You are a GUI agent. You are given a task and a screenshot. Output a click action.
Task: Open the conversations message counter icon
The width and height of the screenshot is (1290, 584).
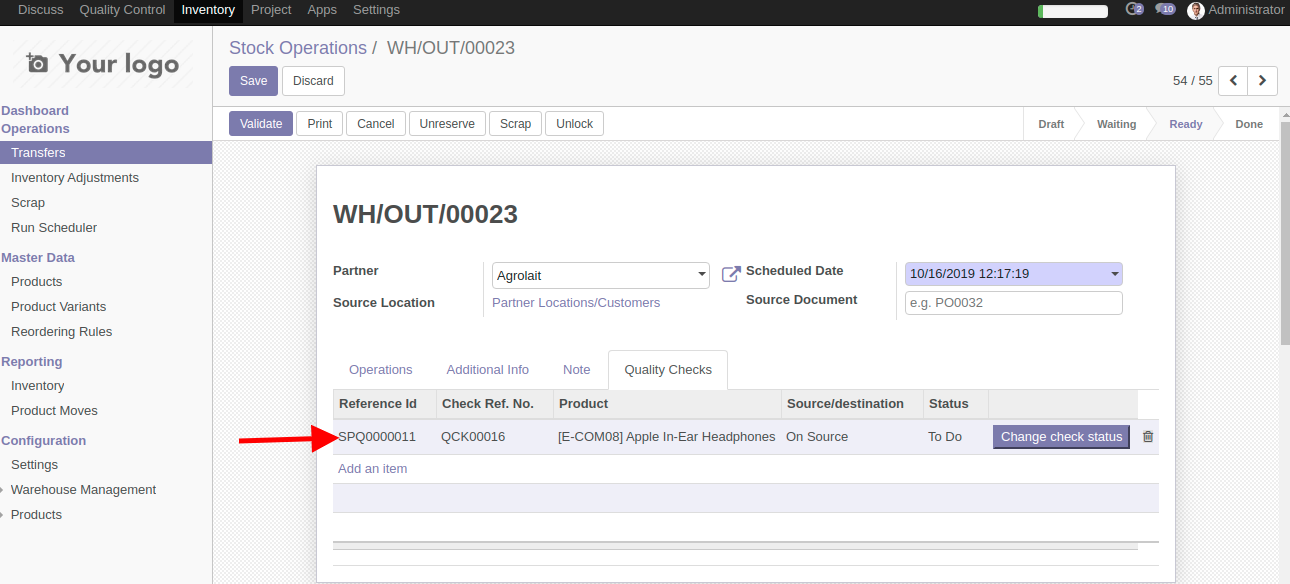tap(1164, 10)
